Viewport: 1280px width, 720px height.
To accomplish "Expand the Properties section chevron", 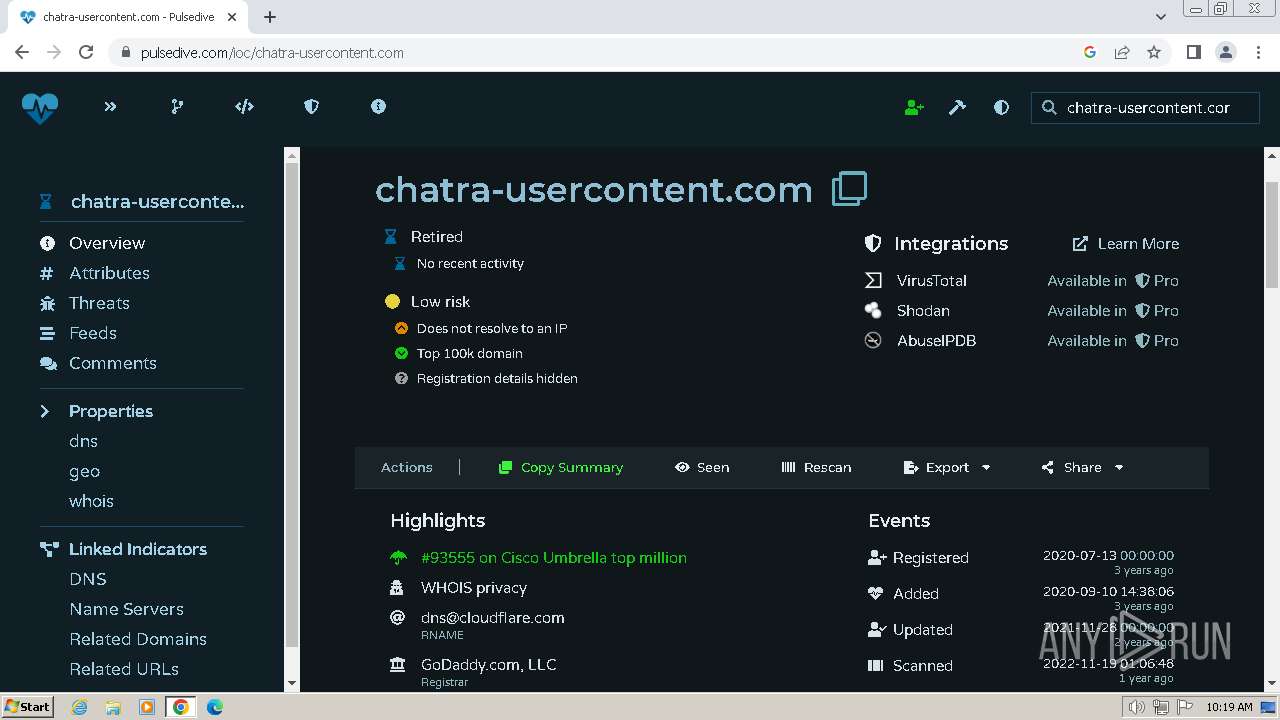I will point(45,411).
